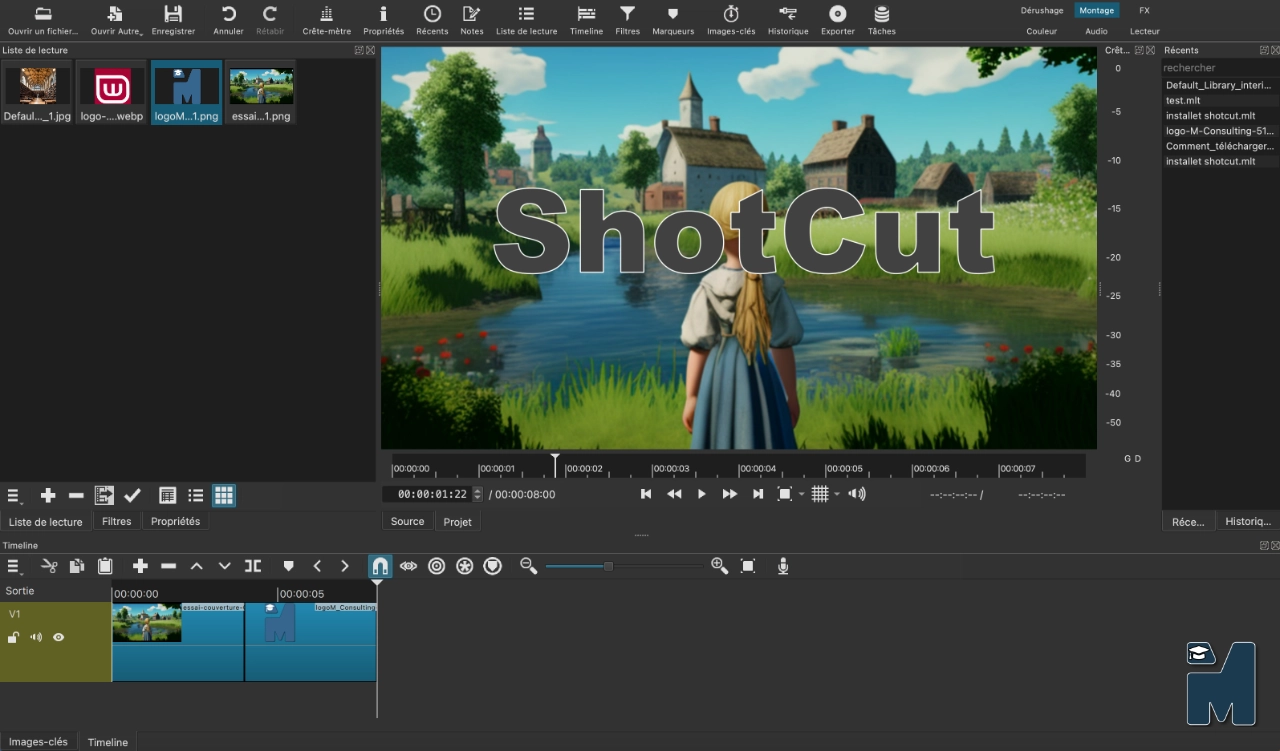Screen dimensions: 1280x751
Task: Open a file with Ouvrir un fichier
Action: tap(43, 20)
